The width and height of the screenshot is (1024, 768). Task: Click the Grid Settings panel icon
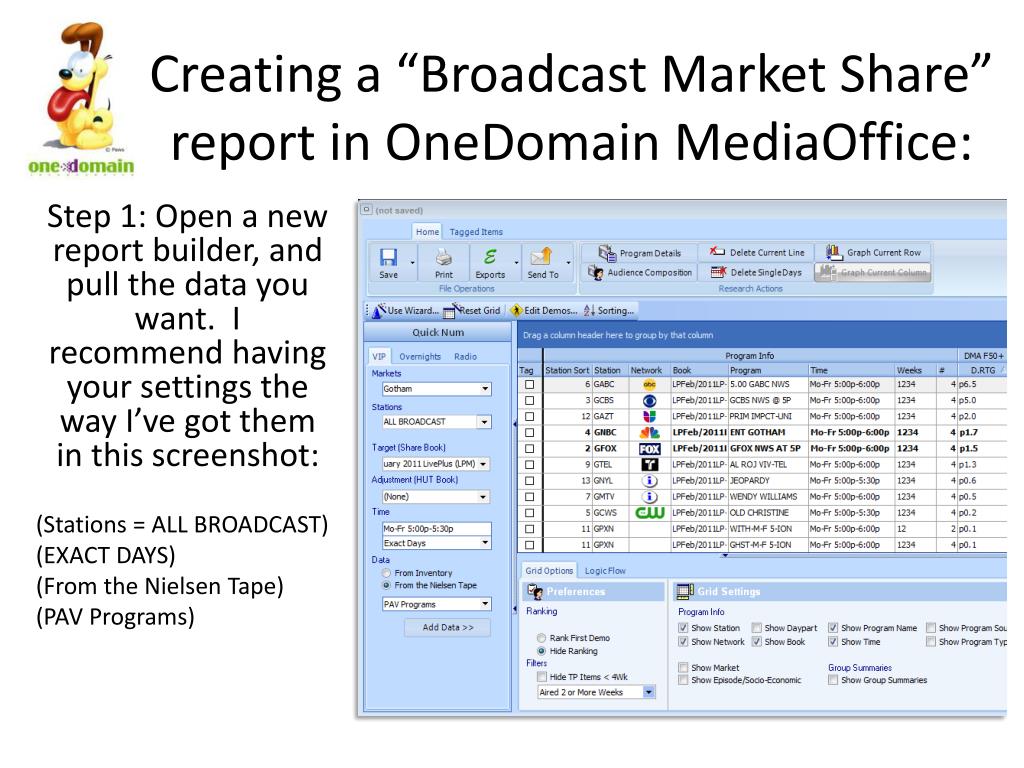(x=685, y=592)
